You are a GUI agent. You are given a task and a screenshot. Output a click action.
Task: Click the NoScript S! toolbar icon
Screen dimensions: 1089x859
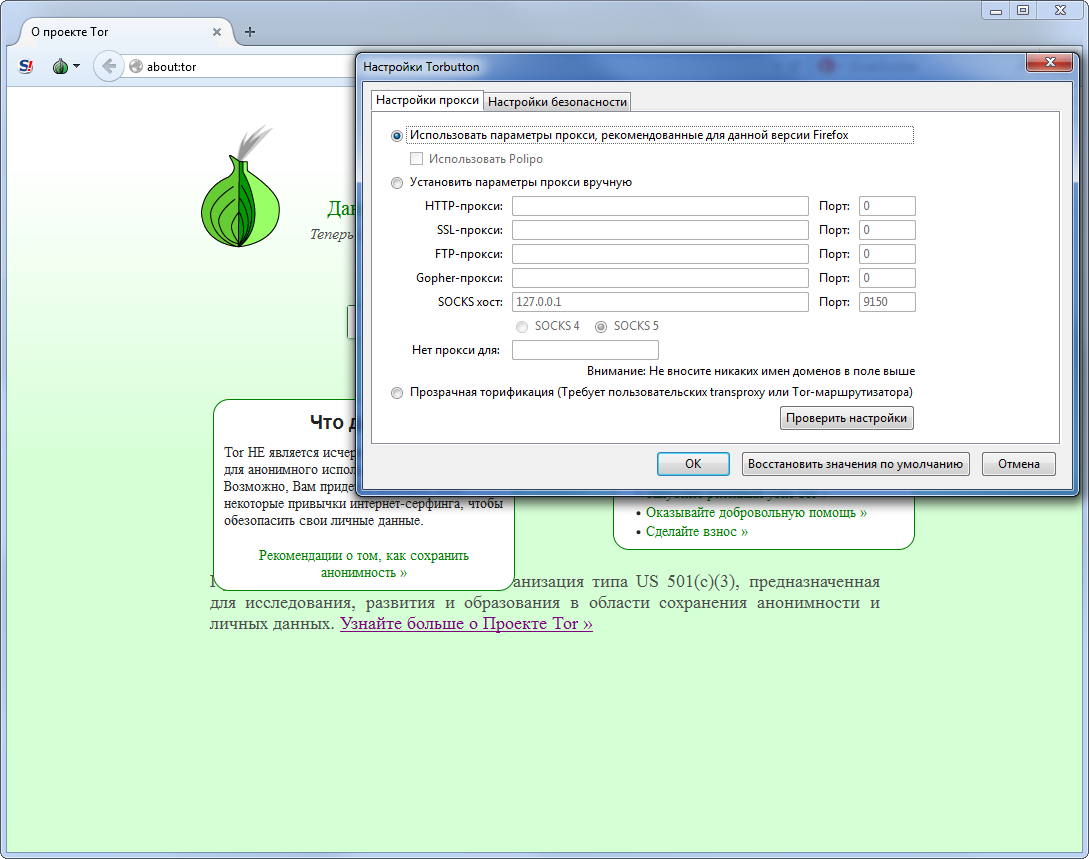tap(26, 67)
